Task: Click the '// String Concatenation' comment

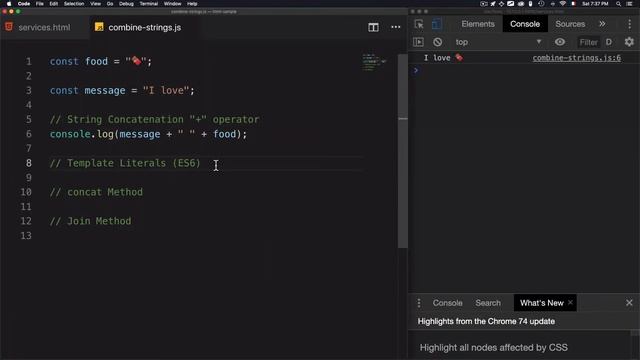Action: (154, 120)
